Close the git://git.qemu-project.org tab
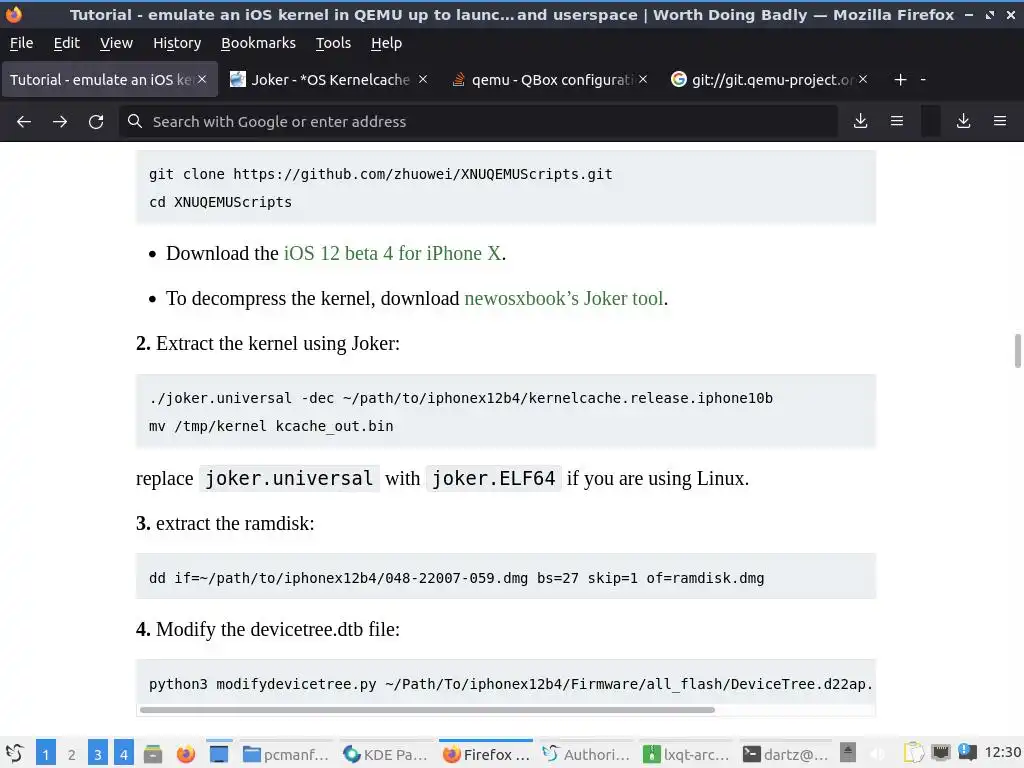The height and width of the screenshot is (768, 1024). (x=863, y=79)
